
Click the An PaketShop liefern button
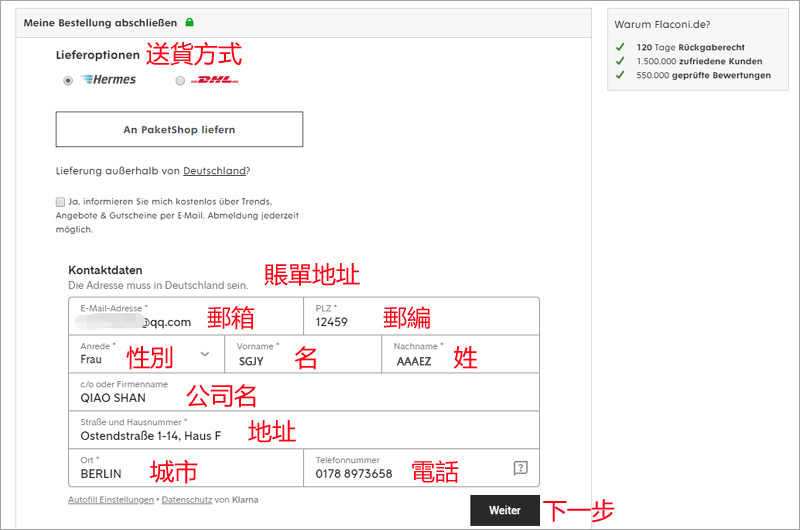pyautogui.click(x=179, y=129)
